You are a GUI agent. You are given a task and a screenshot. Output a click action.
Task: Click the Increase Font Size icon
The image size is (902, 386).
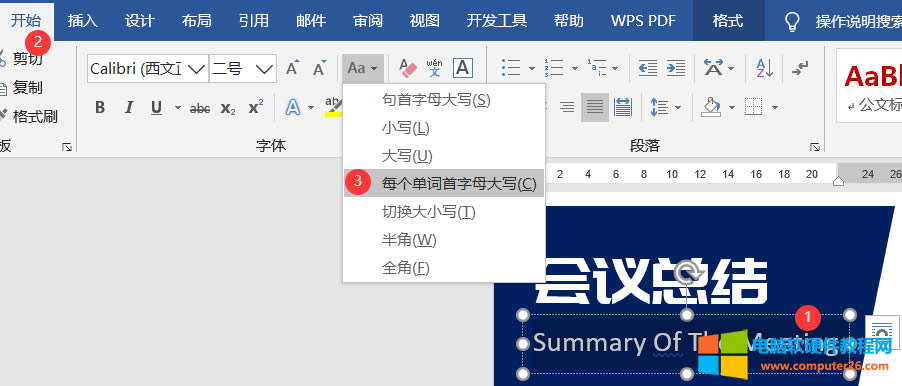pos(293,69)
